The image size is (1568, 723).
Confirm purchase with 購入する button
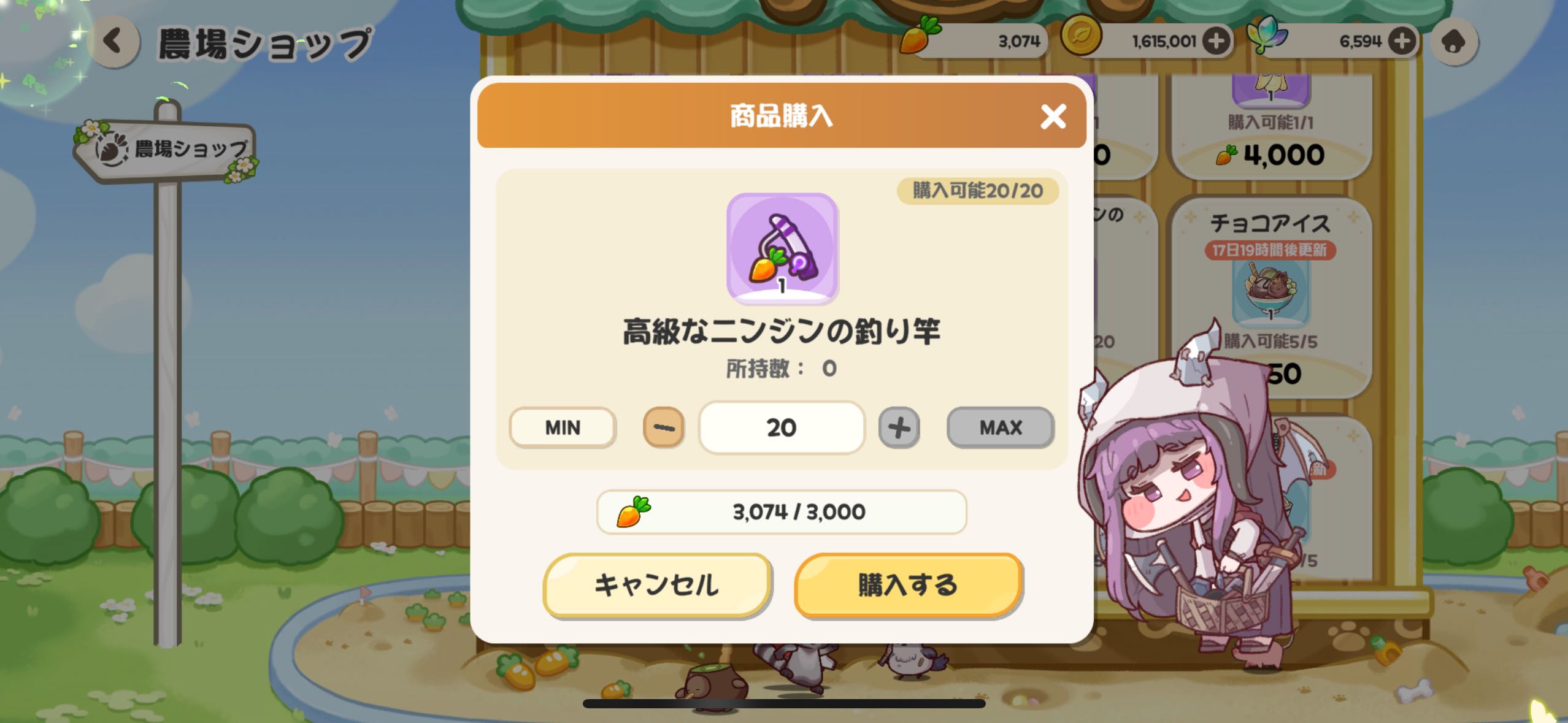908,585
